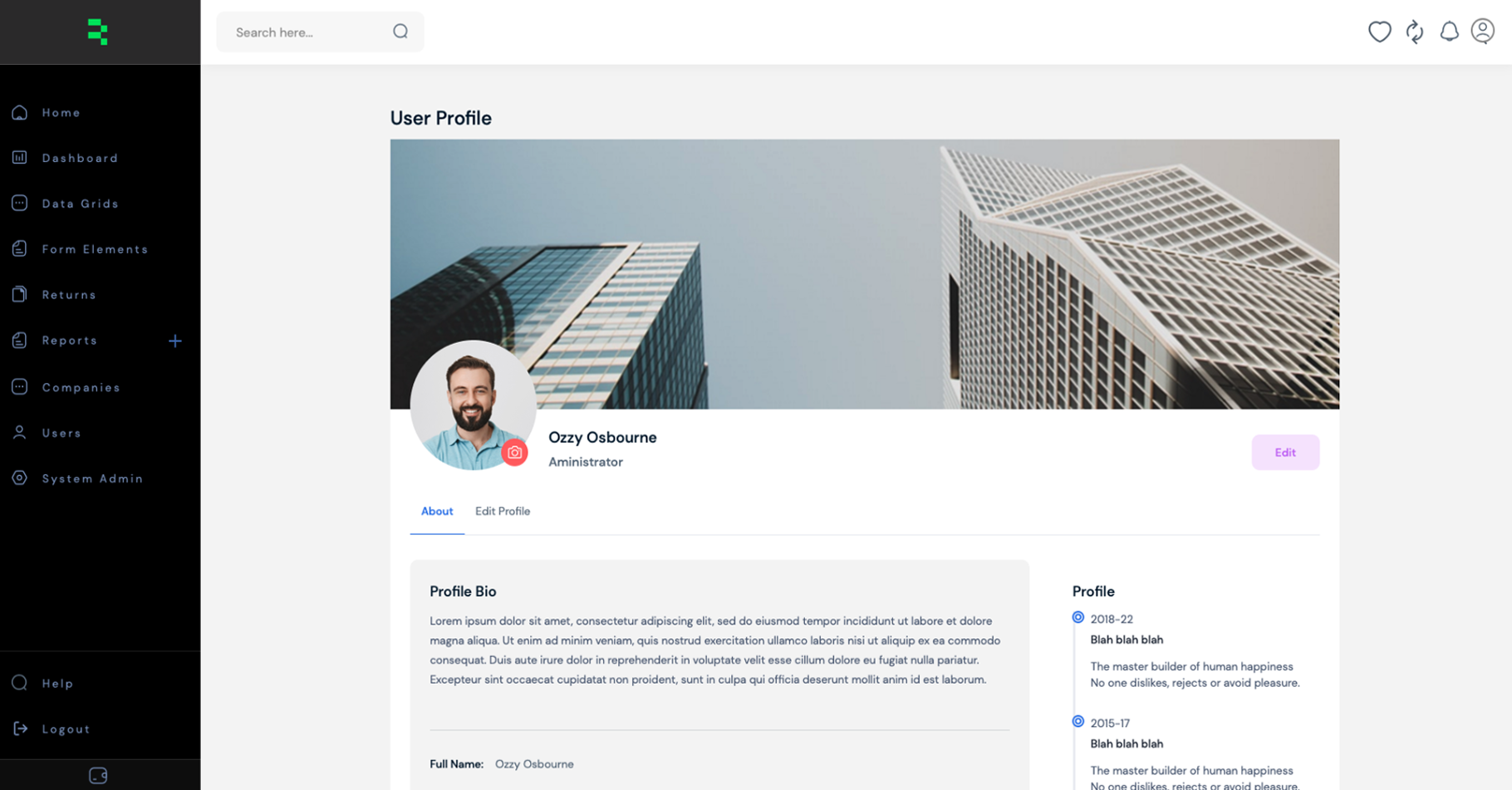Click the Companies sidebar icon

pyautogui.click(x=20, y=386)
